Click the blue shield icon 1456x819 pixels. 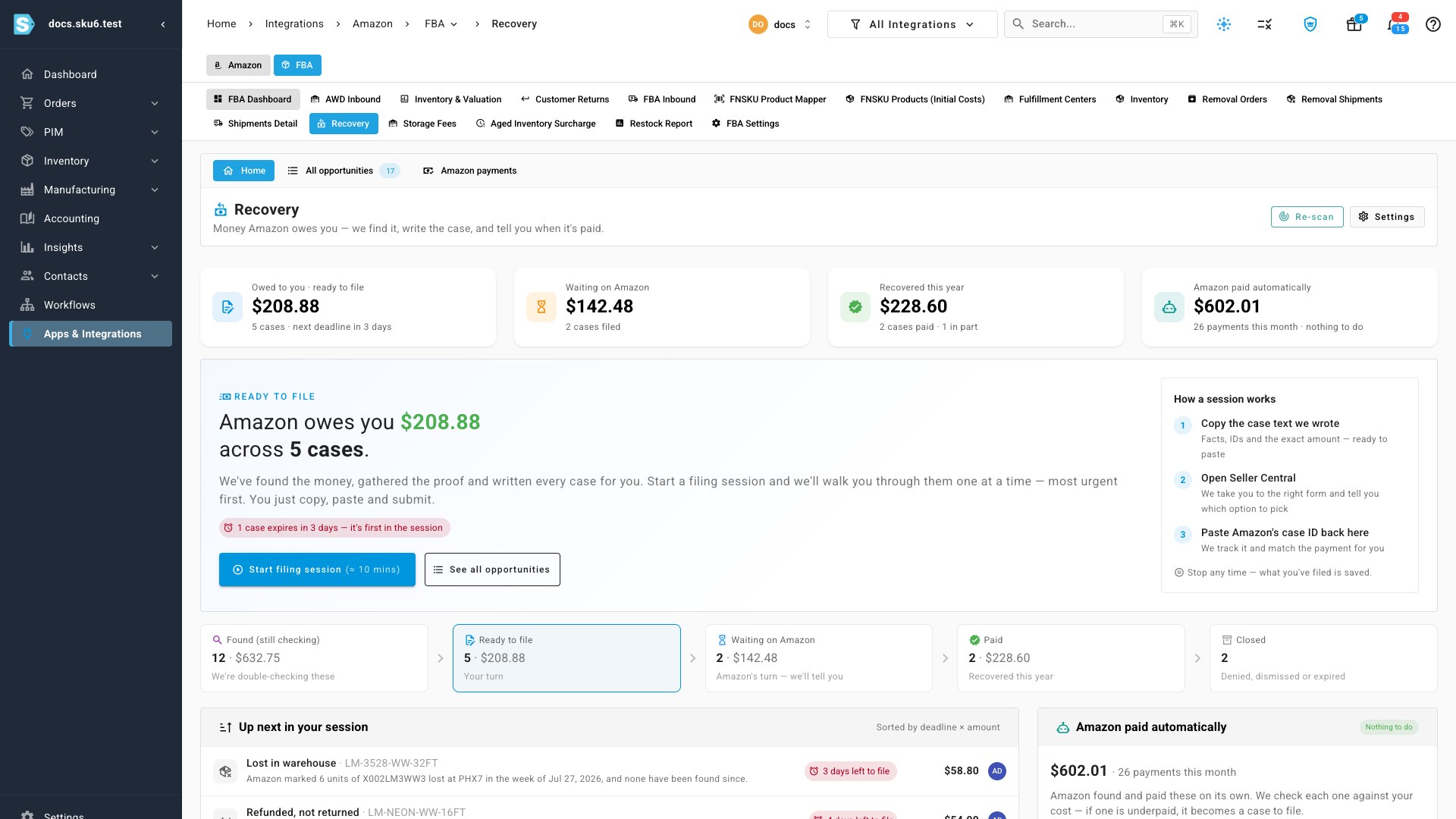(1310, 24)
